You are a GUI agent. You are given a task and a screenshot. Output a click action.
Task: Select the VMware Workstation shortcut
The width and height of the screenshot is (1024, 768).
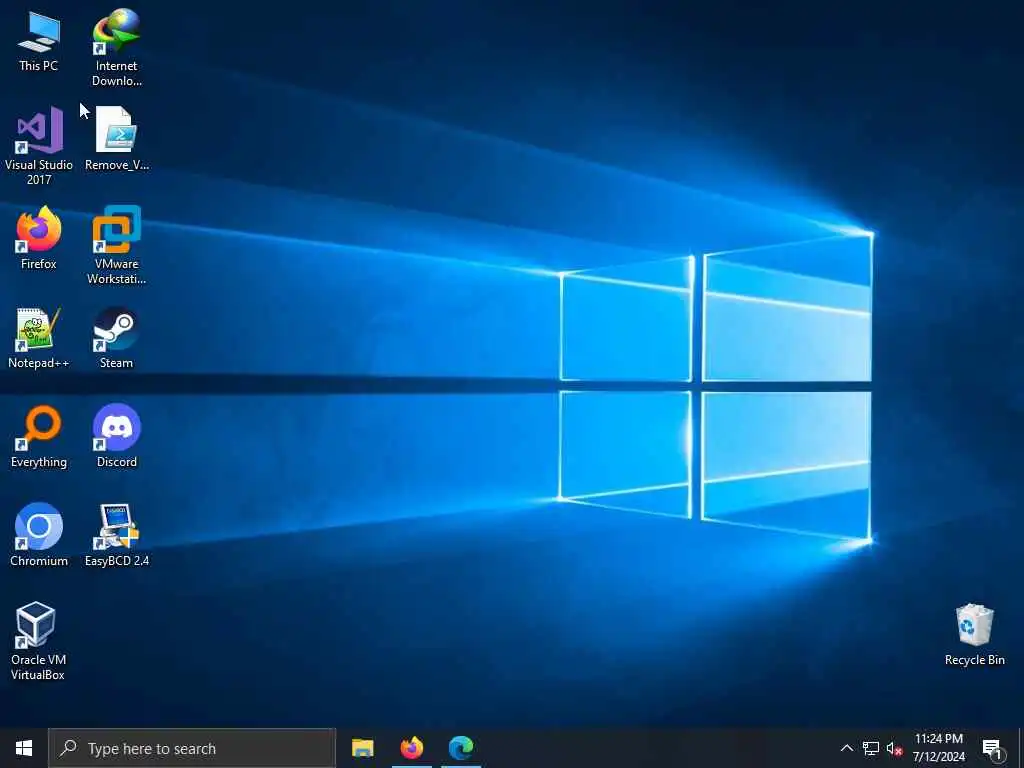pos(116,246)
